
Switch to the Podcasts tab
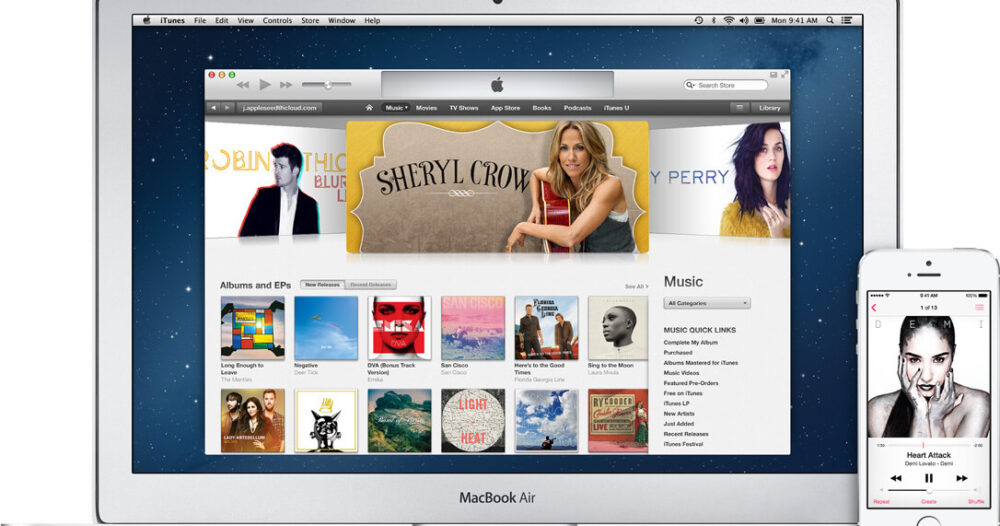(577, 108)
